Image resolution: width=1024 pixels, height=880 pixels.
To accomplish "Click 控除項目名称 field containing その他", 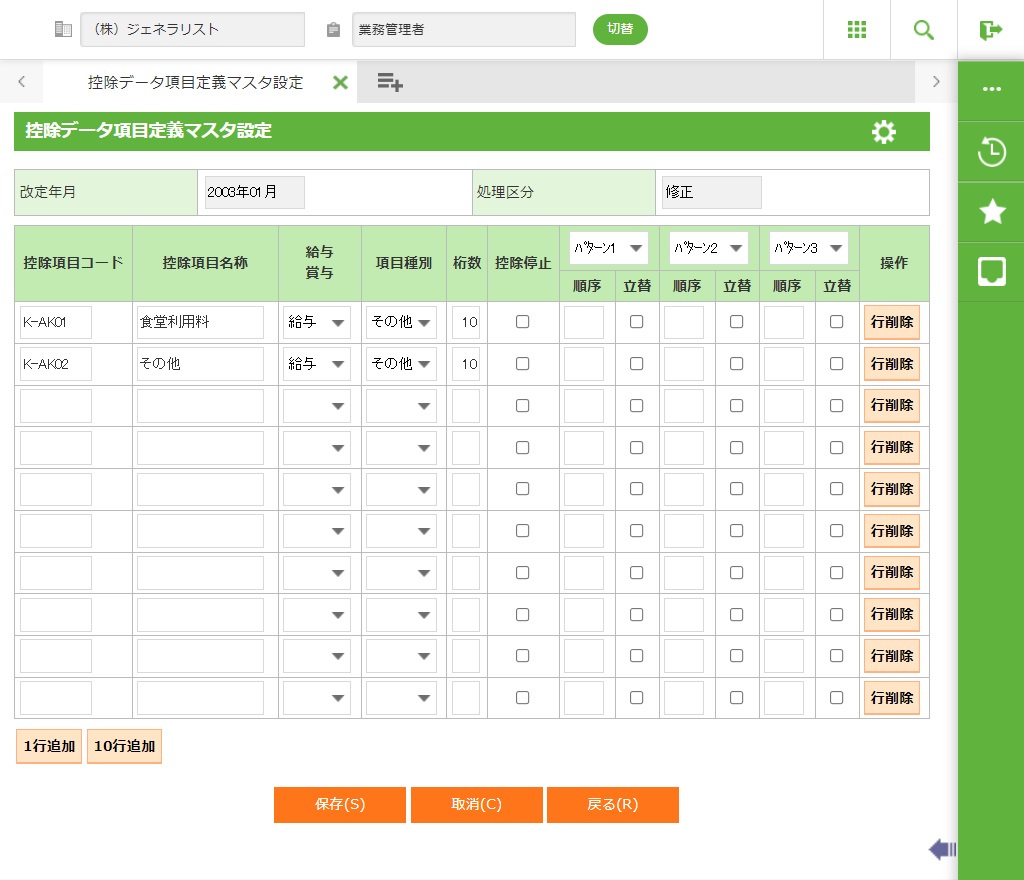I will (200, 364).
